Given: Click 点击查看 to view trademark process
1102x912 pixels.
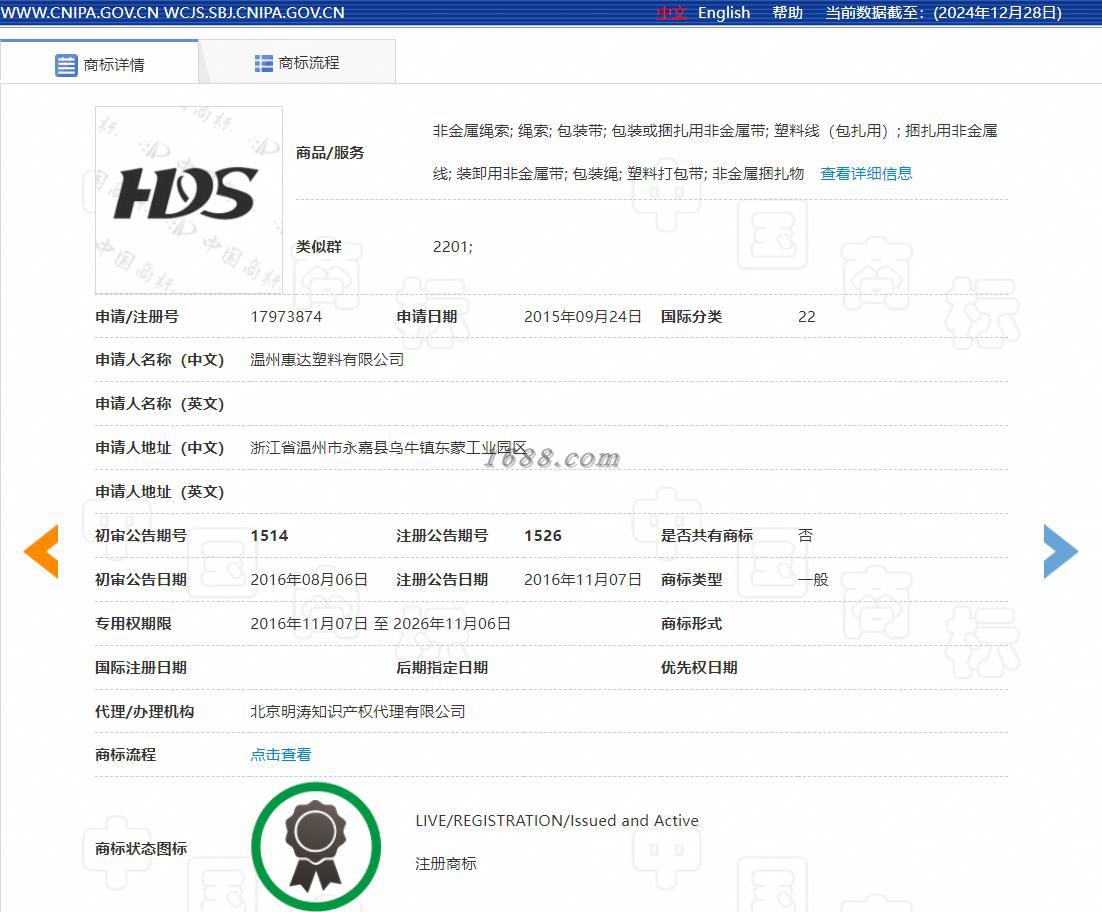Looking at the screenshot, I should tap(280, 755).
